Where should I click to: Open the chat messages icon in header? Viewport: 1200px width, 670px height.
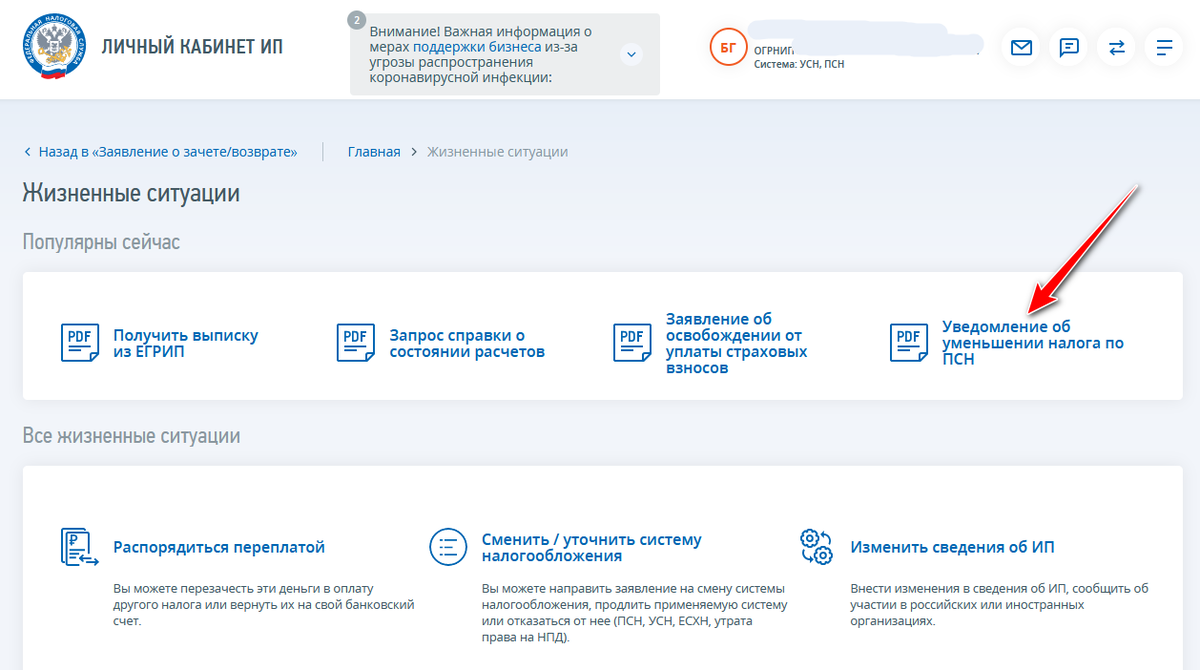[1069, 47]
